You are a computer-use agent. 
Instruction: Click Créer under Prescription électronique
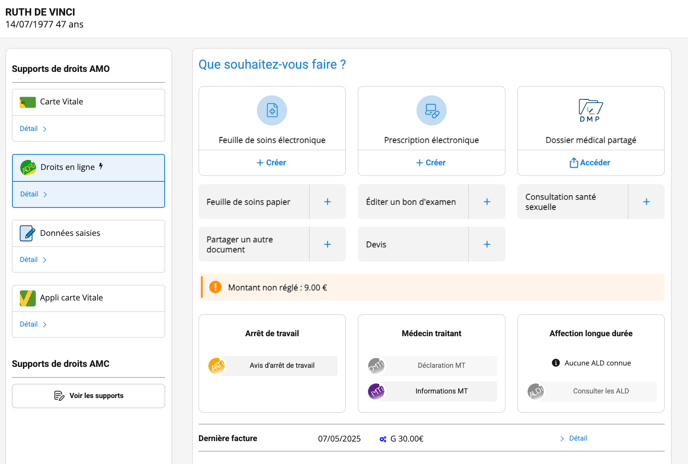(x=431, y=162)
